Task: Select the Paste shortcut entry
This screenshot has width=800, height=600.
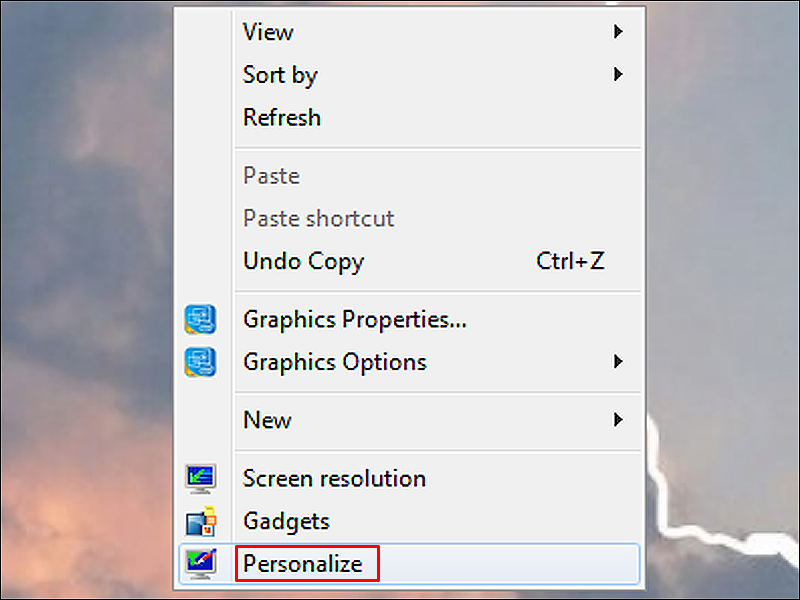Action: pos(318,218)
